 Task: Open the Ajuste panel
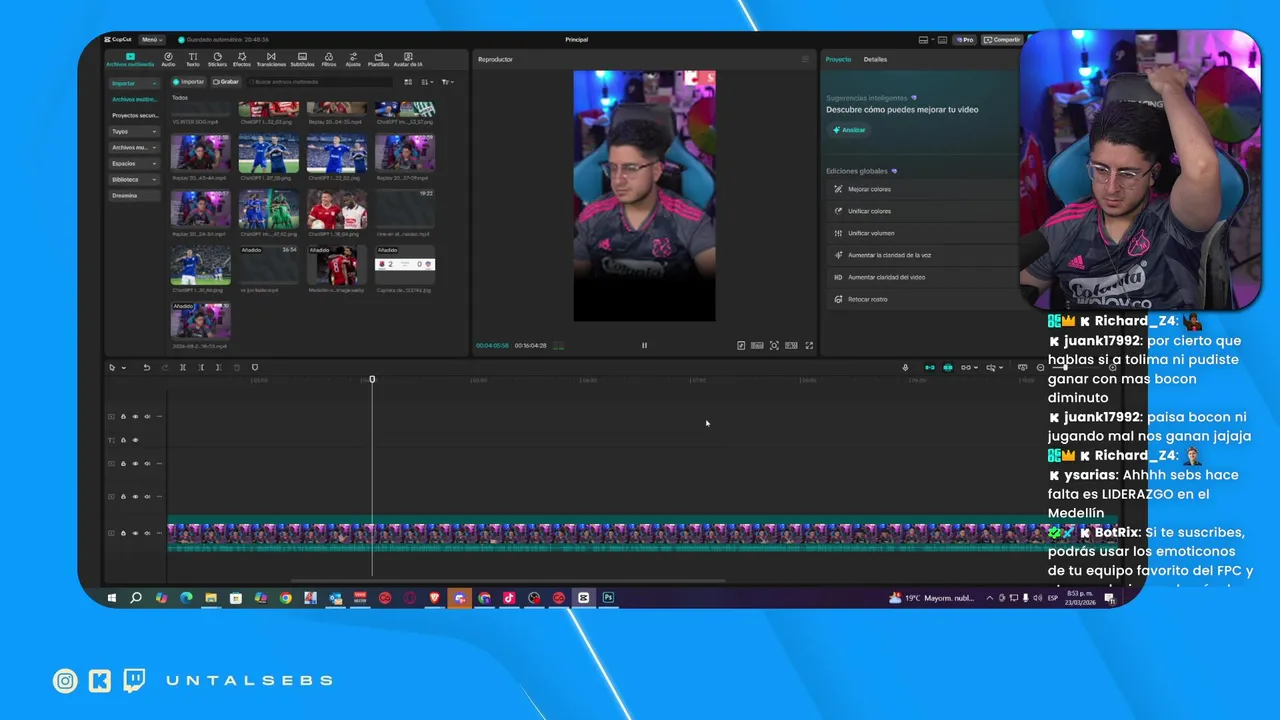353,60
